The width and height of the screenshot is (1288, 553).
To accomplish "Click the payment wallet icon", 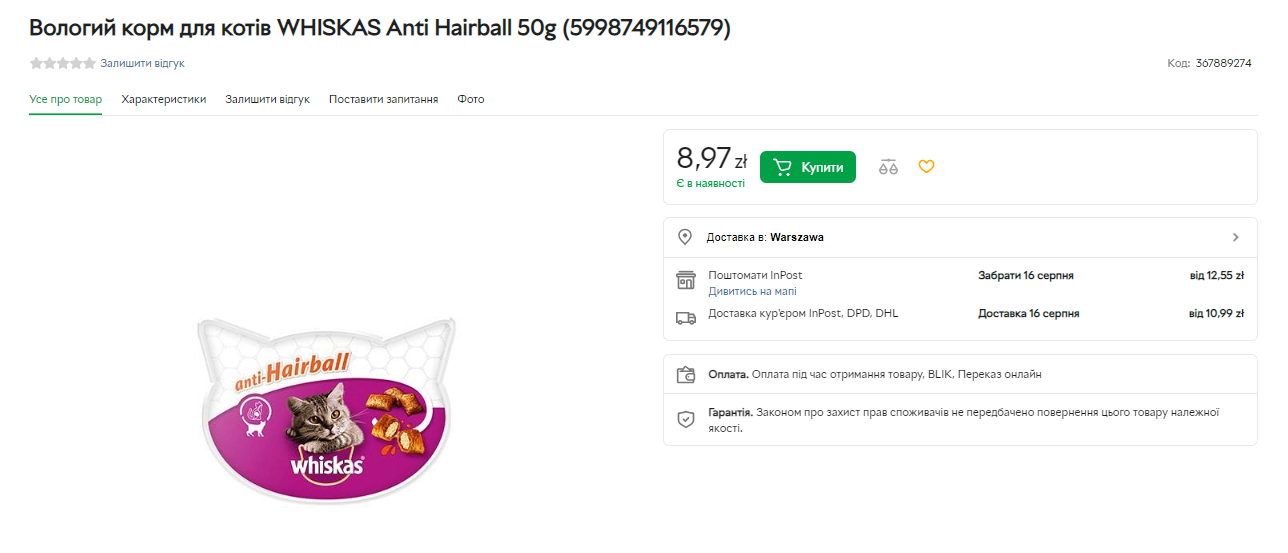I will coord(685,375).
